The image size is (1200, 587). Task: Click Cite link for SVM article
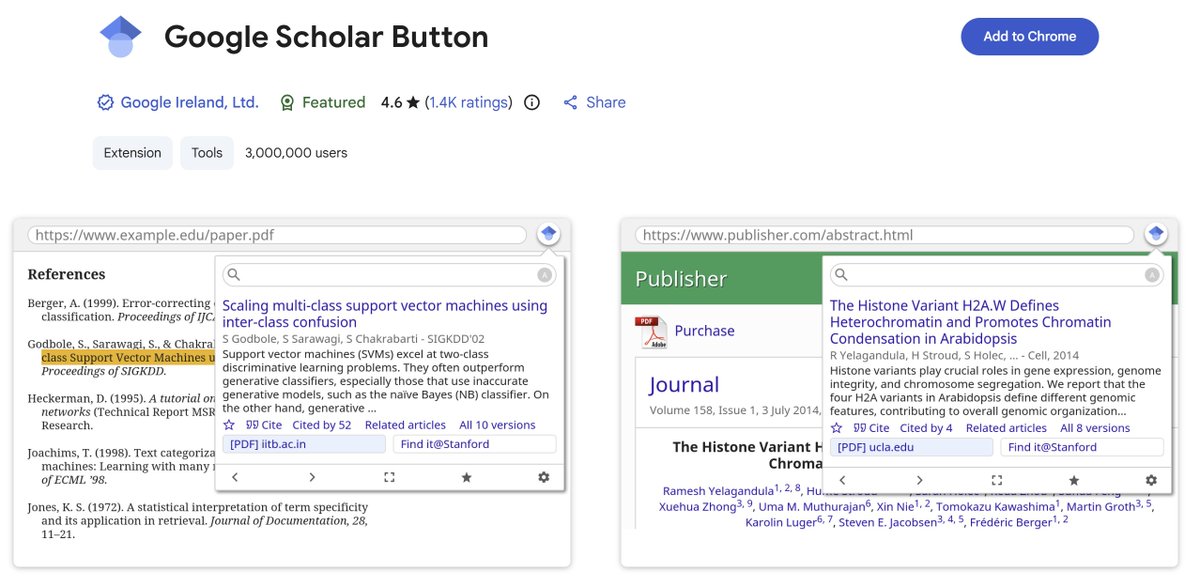[264, 425]
